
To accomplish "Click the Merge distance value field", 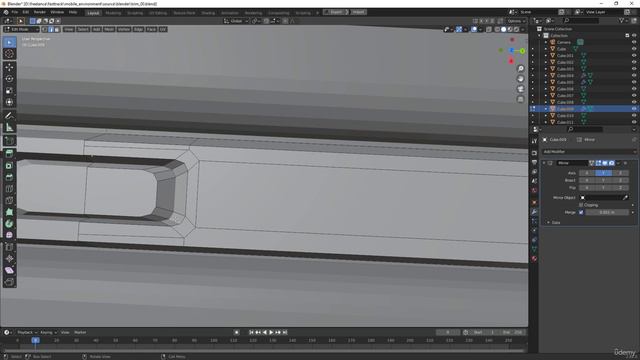I will tap(607, 212).
